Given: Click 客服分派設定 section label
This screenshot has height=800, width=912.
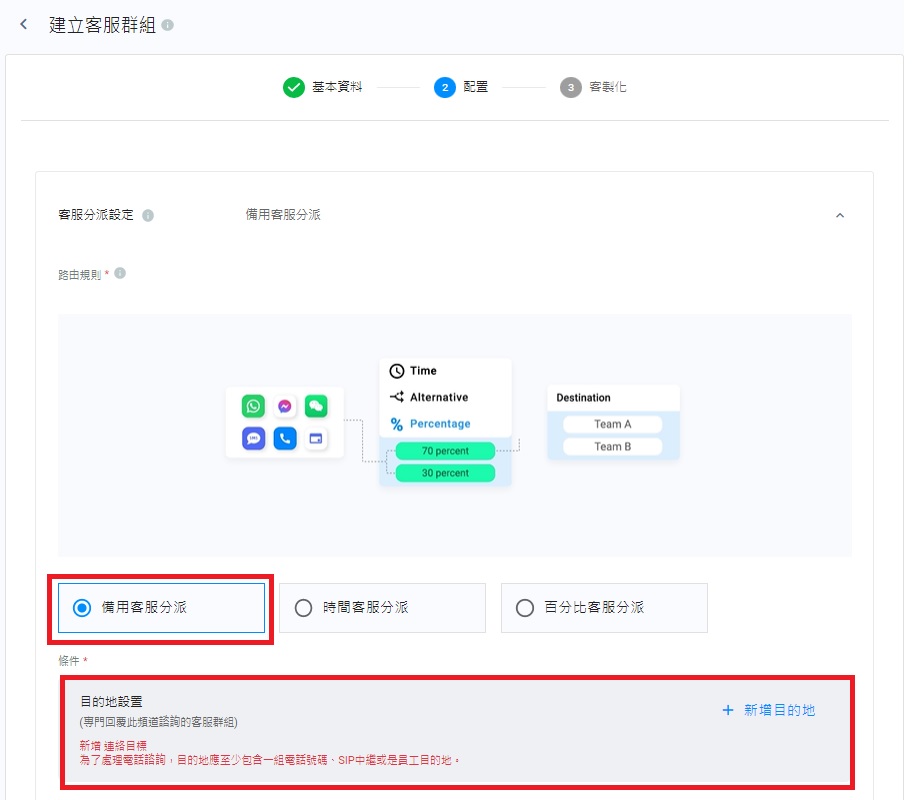Looking at the screenshot, I should pos(96,215).
